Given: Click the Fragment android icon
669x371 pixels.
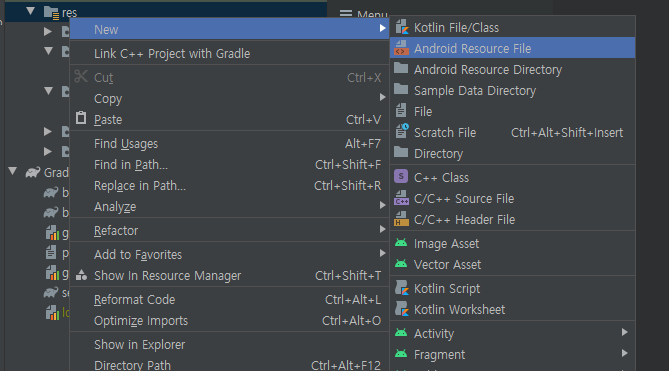Looking at the screenshot, I should (x=401, y=354).
